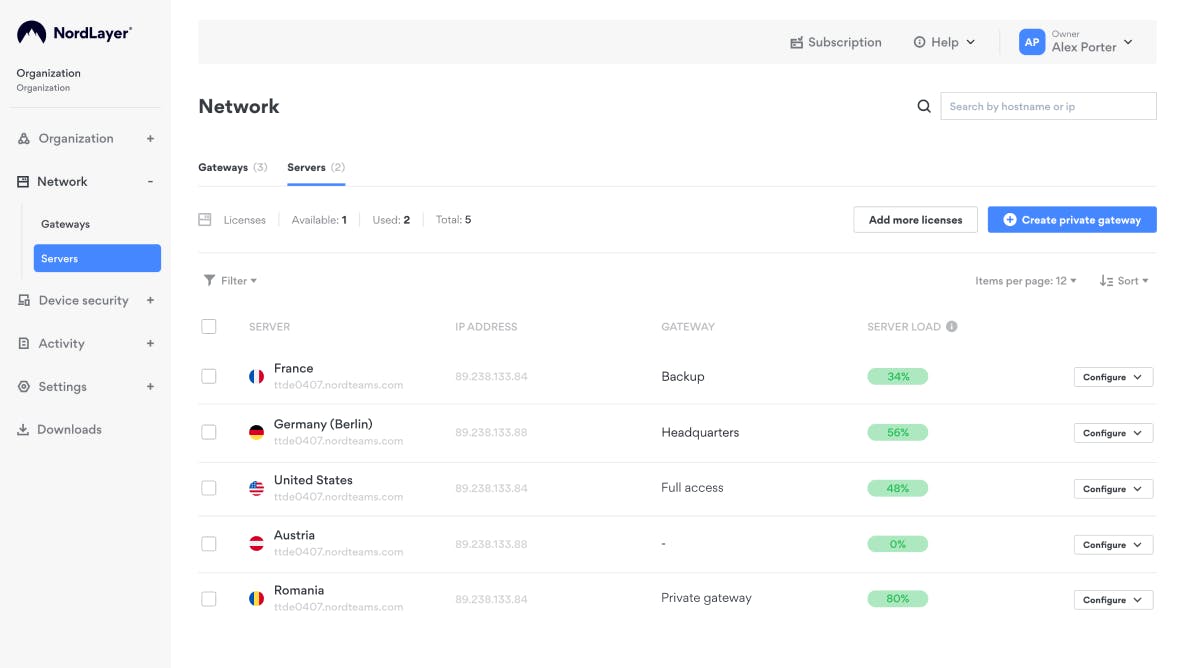
Task: Open Gateways in the sidebar menu
Action: pos(65,224)
